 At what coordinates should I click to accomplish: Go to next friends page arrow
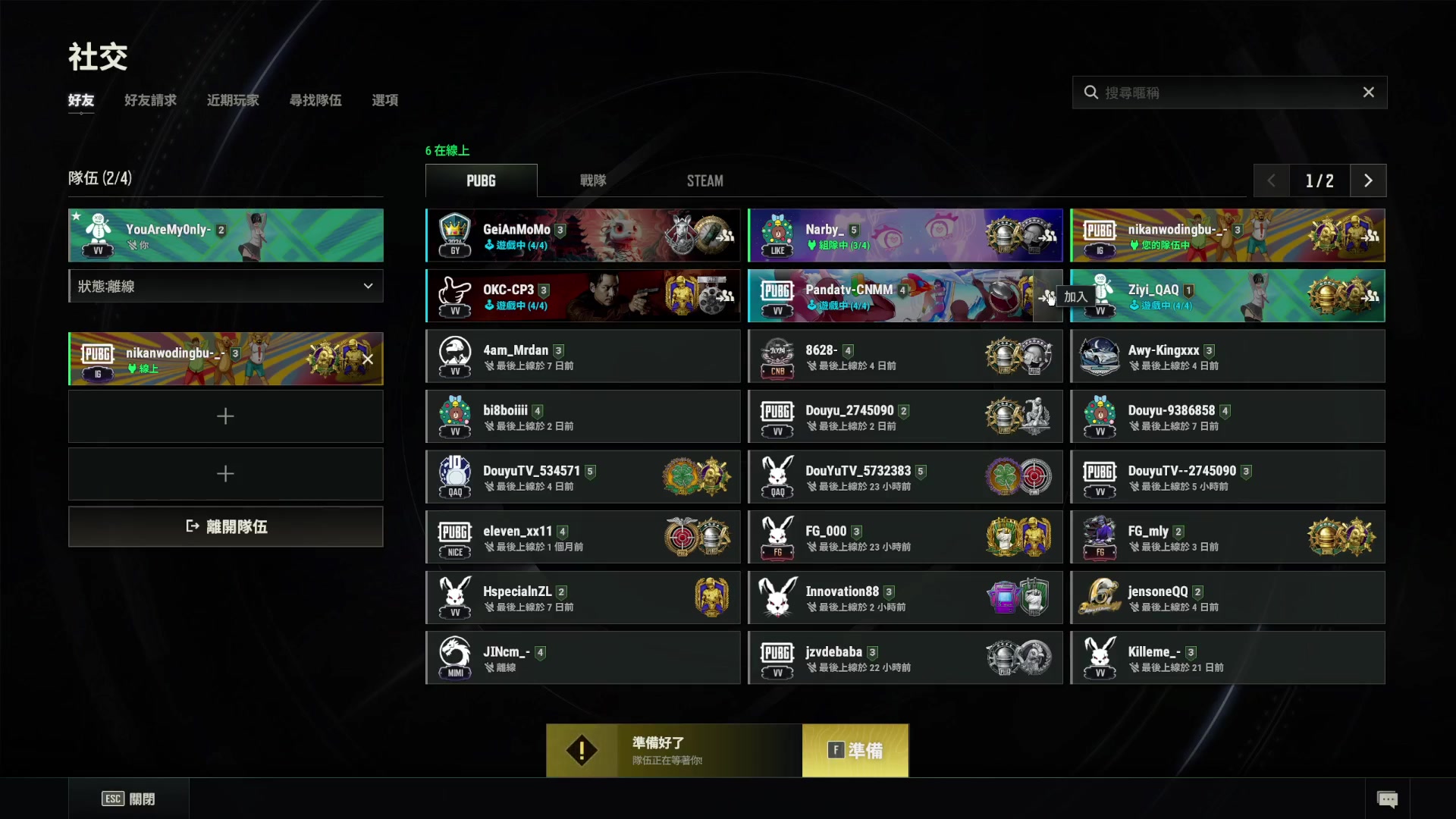click(1368, 180)
